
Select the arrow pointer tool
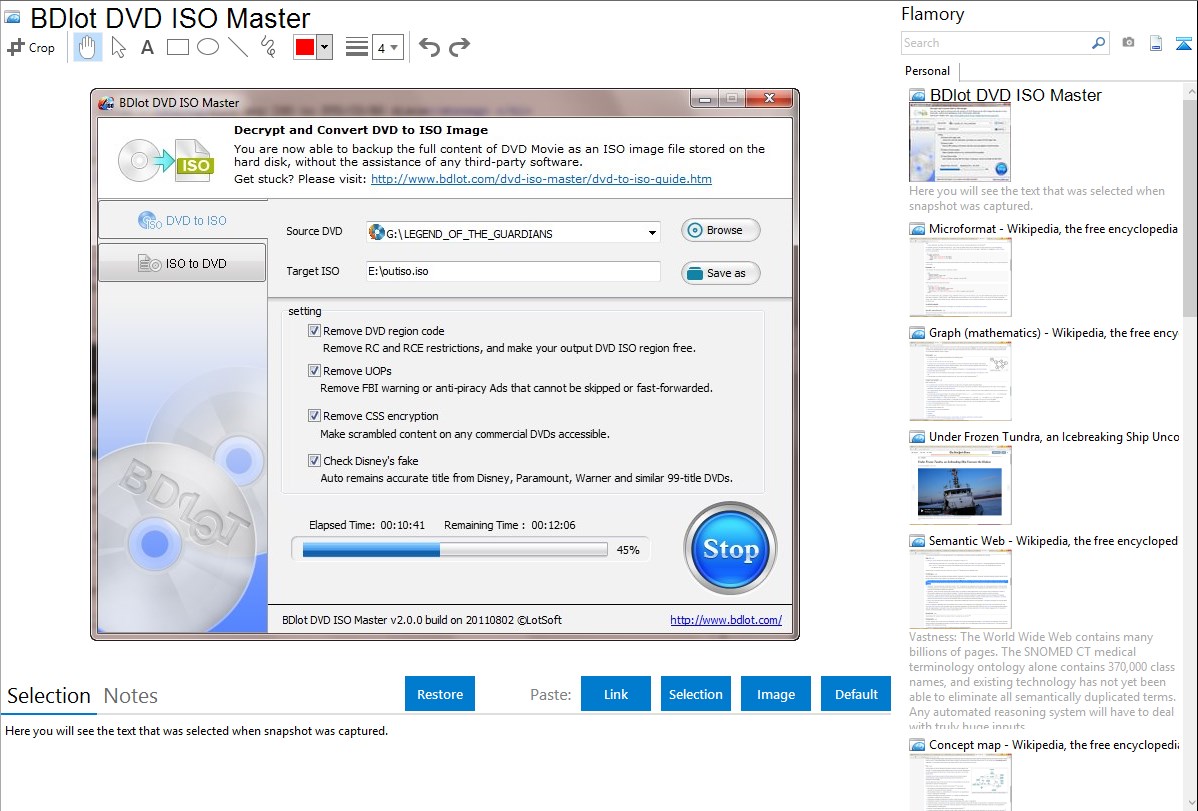click(118, 47)
